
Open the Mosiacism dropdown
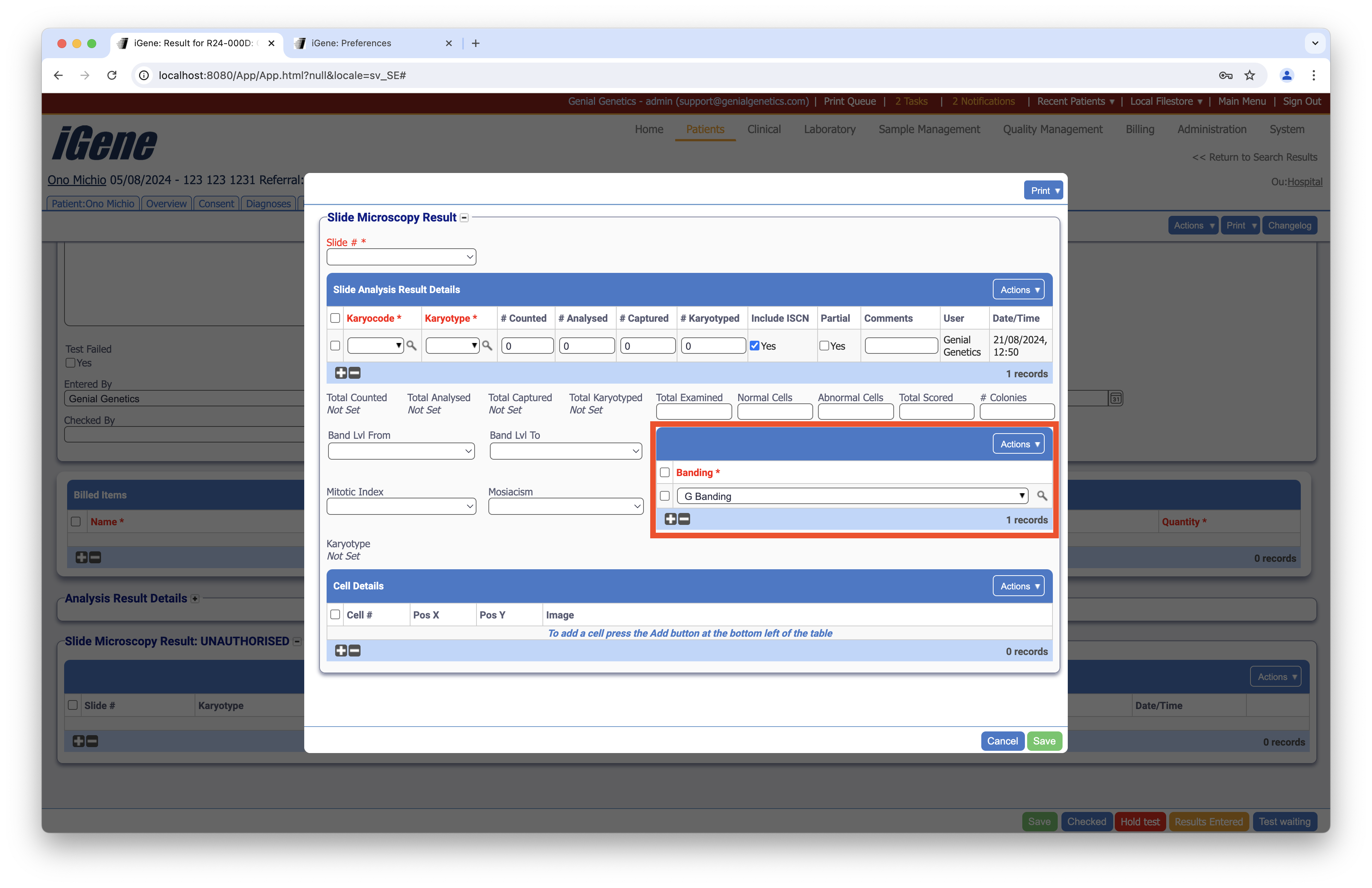(x=566, y=507)
